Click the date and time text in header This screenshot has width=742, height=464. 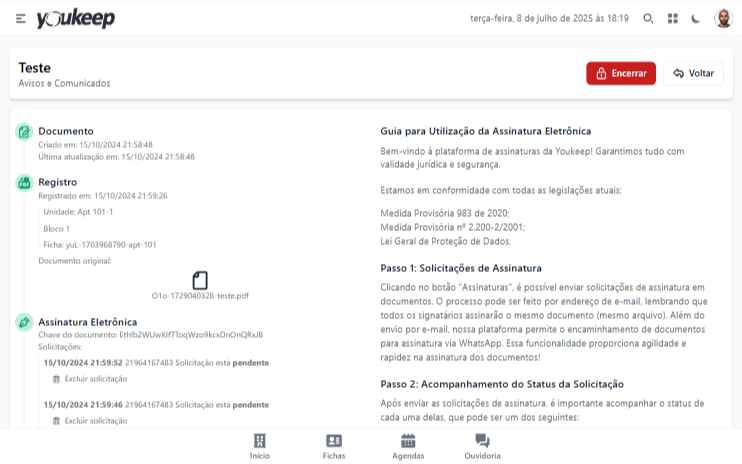pos(549,18)
